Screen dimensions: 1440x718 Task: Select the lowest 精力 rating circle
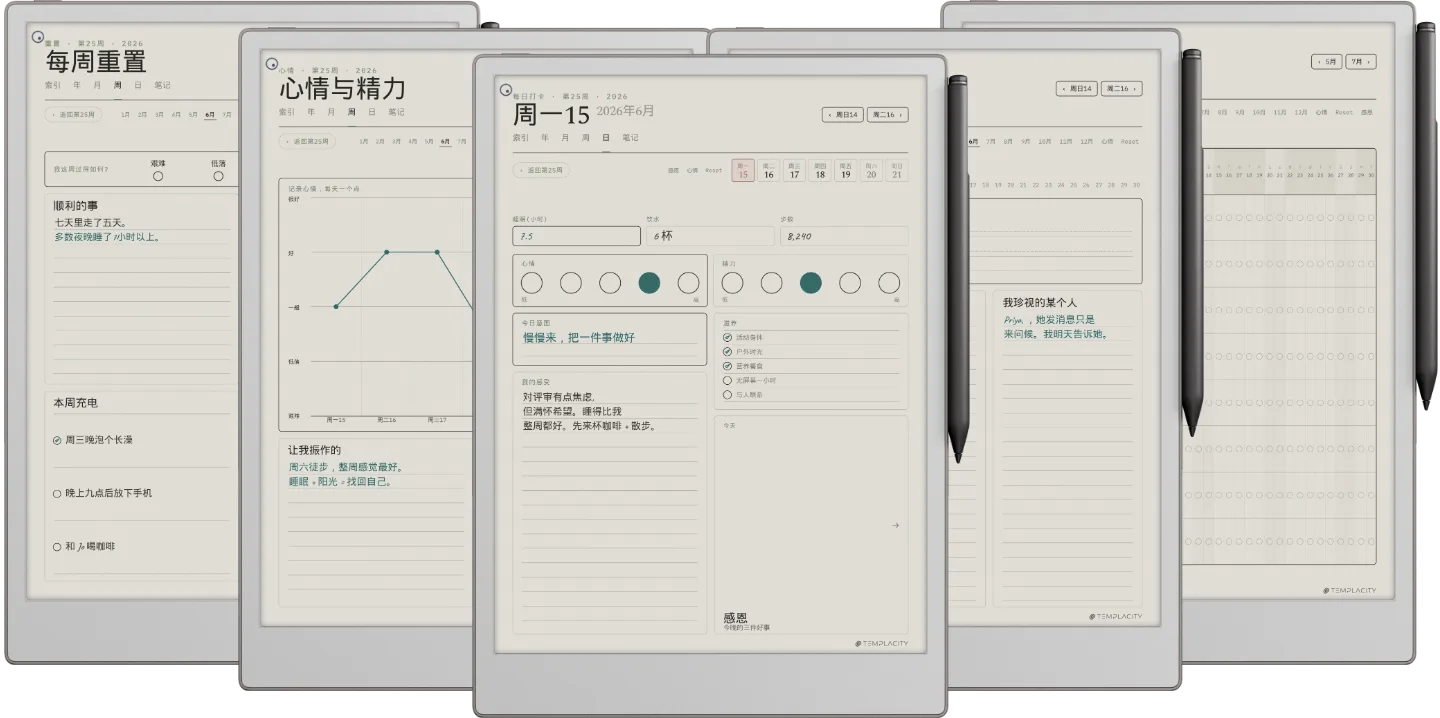(732, 283)
